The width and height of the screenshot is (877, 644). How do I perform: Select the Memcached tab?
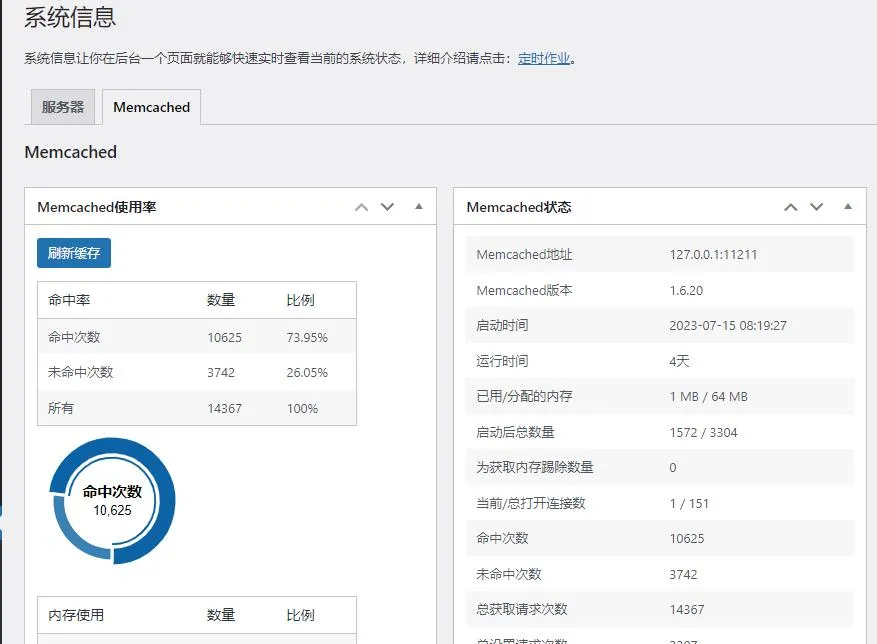(151, 107)
